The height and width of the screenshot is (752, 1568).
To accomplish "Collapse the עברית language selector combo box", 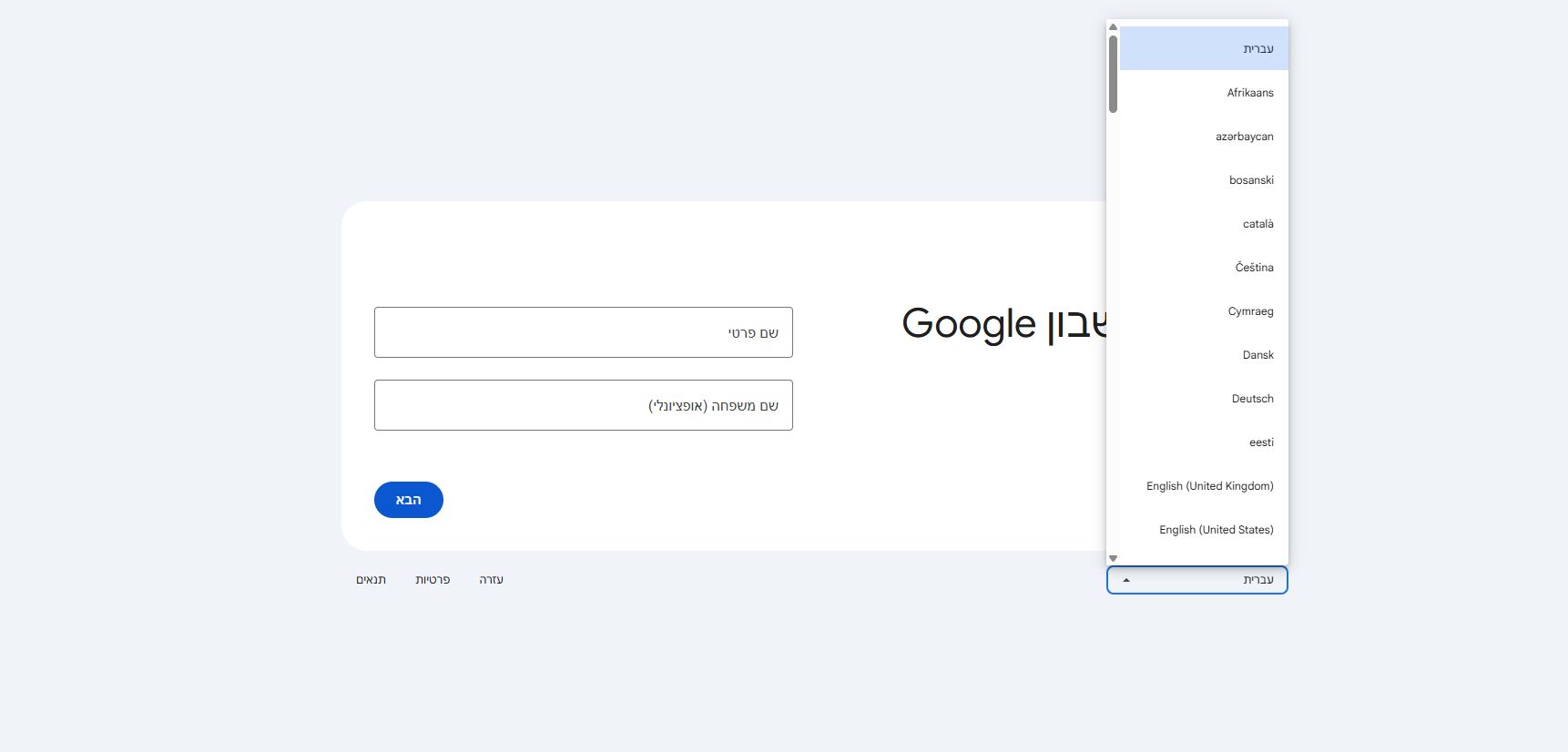I will 1196,580.
